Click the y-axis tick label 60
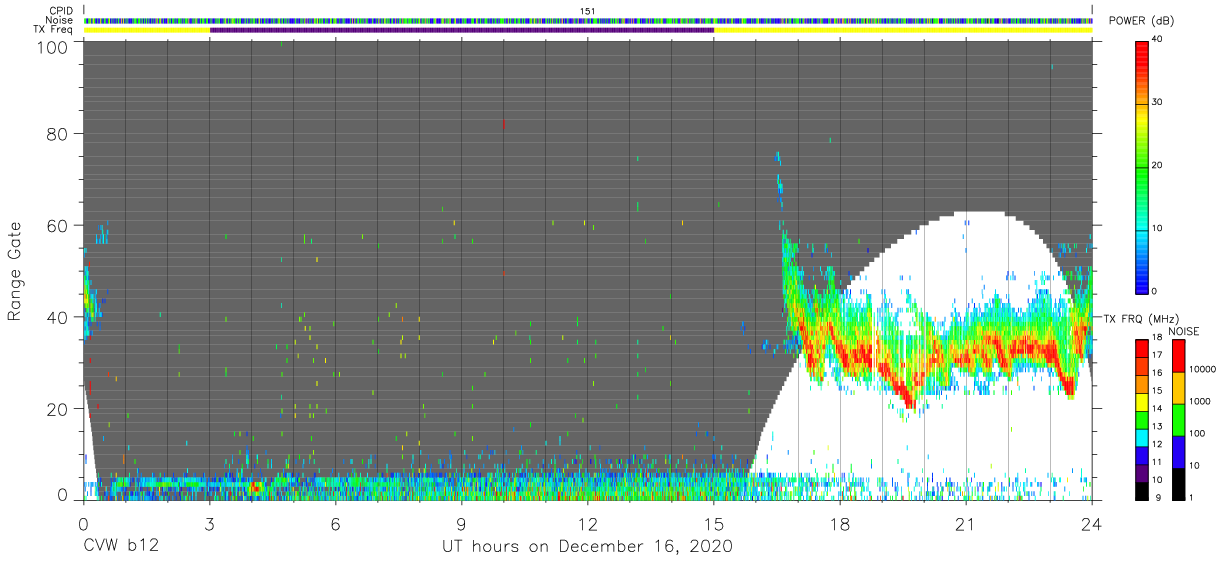 pyautogui.click(x=57, y=226)
